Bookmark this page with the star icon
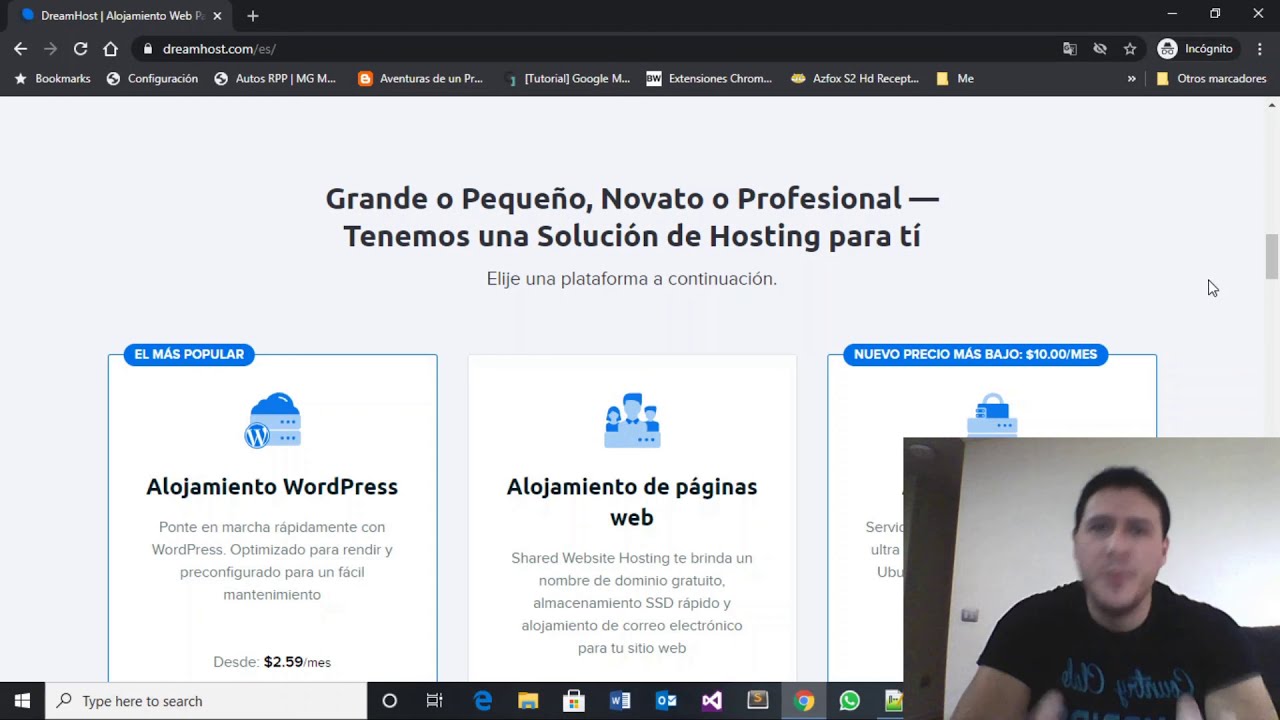The height and width of the screenshot is (720, 1280). [x=1130, y=48]
